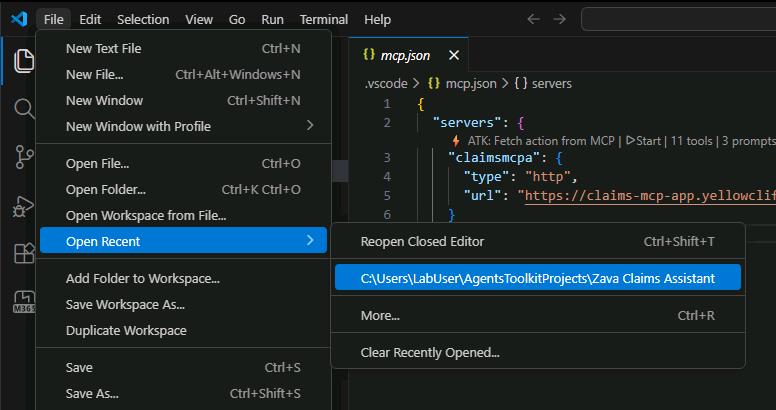776x410 pixels.
Task: Click the 11 tools CodeLens link
Action: click(x=691, y=141)
